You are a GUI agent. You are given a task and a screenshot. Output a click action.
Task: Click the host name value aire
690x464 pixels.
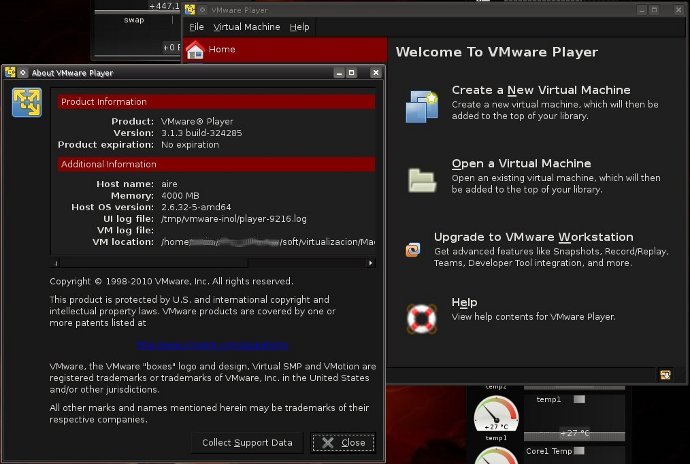point(169,184)
